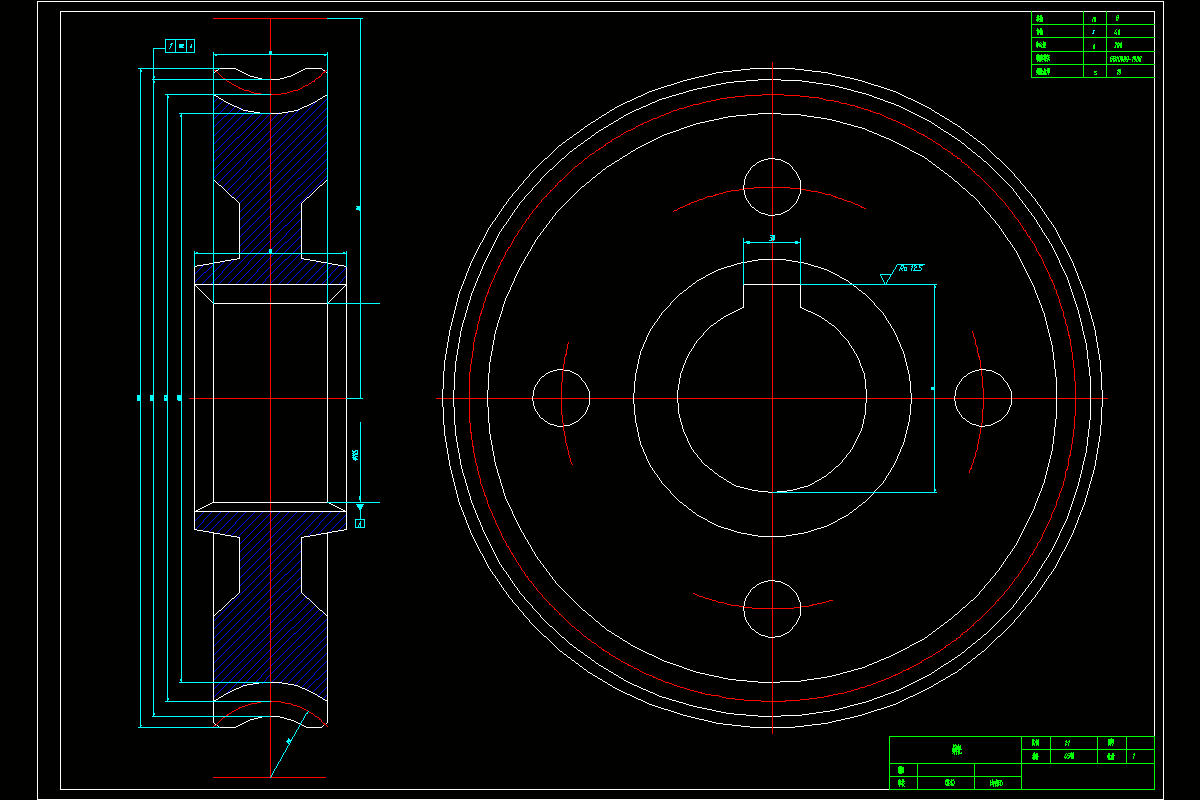Select the rotated bore diameter dimension text

click(357, 454)
